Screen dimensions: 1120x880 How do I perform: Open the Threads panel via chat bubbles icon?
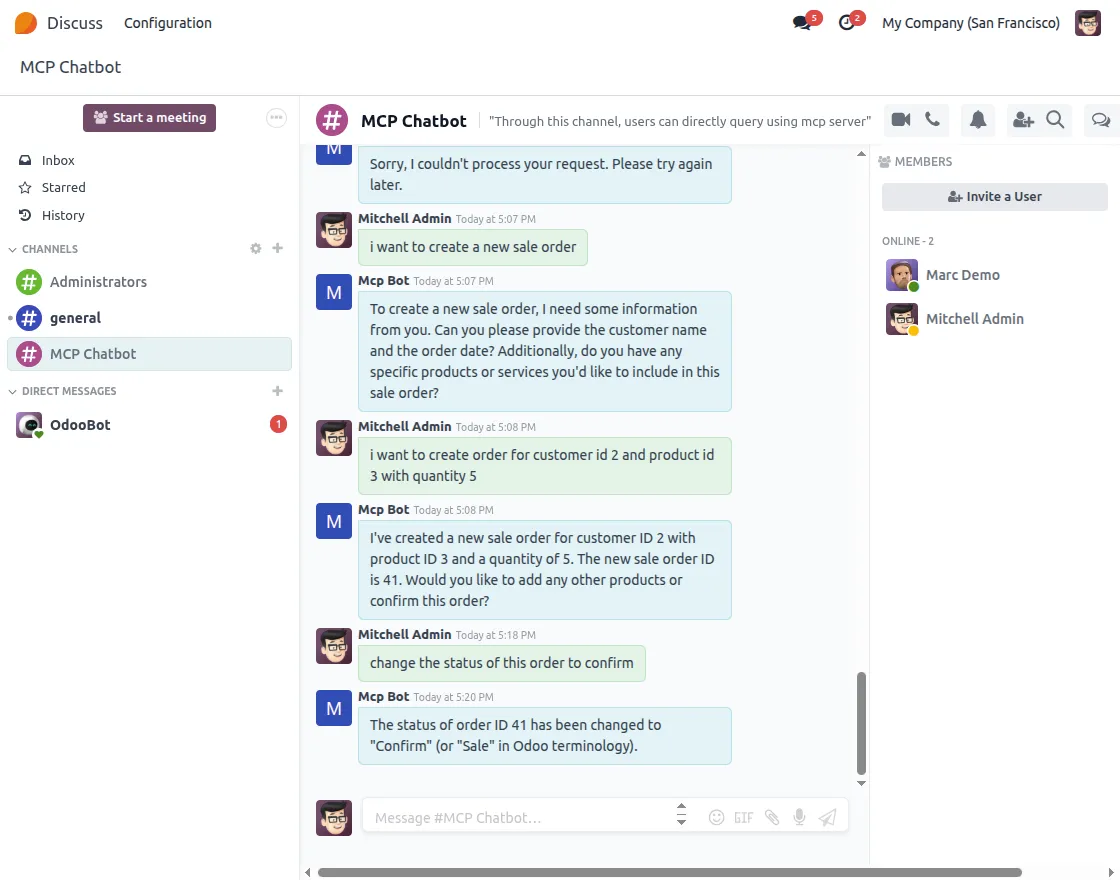(x=1101, y=120)
